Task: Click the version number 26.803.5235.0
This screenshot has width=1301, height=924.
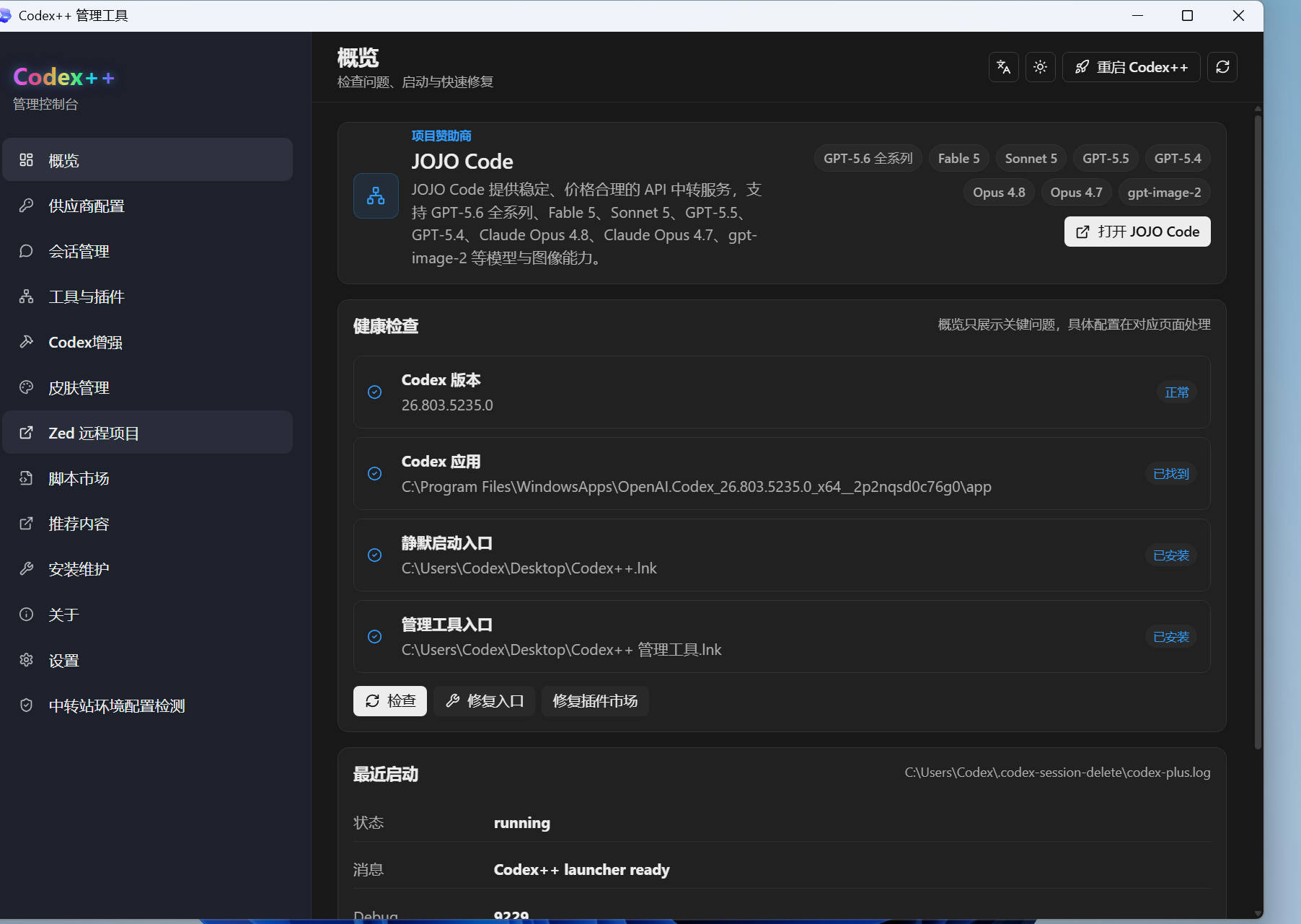Action: pyautogui.click(x=447, y=405)
